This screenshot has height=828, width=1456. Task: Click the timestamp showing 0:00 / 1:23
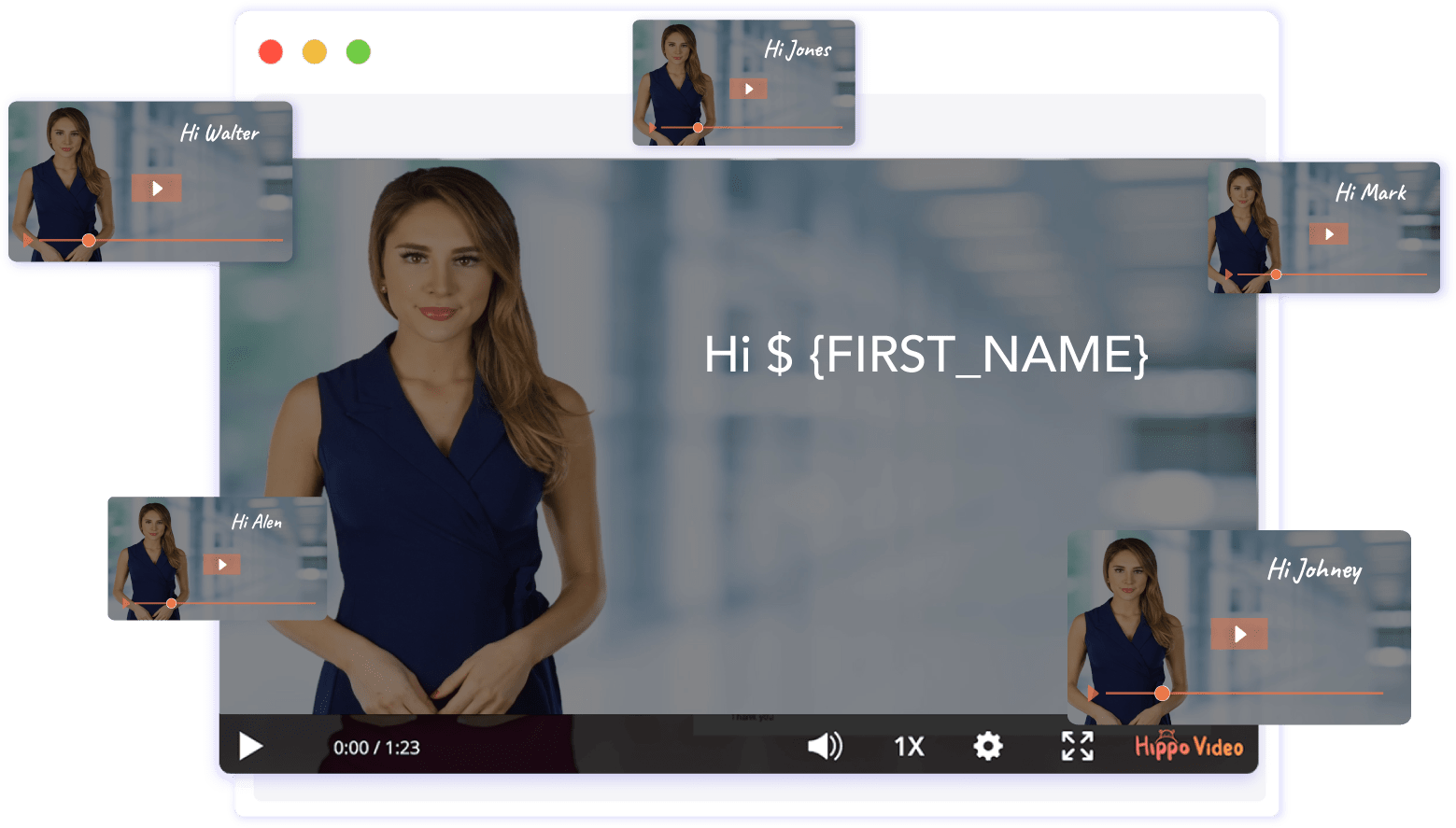click(x=376, y=747)
